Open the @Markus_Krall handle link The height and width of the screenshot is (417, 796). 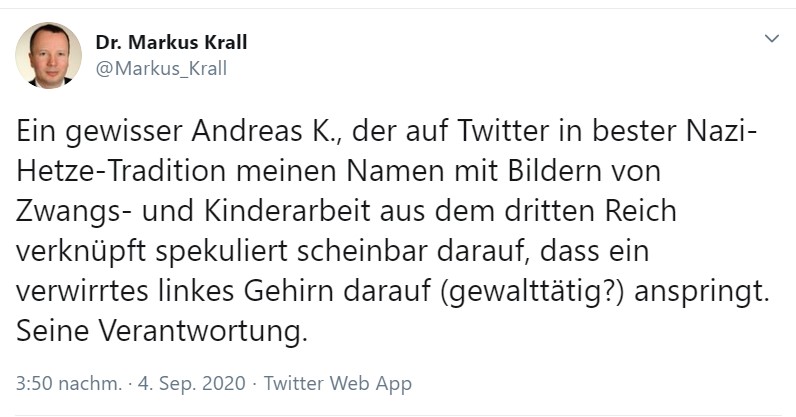161,68
